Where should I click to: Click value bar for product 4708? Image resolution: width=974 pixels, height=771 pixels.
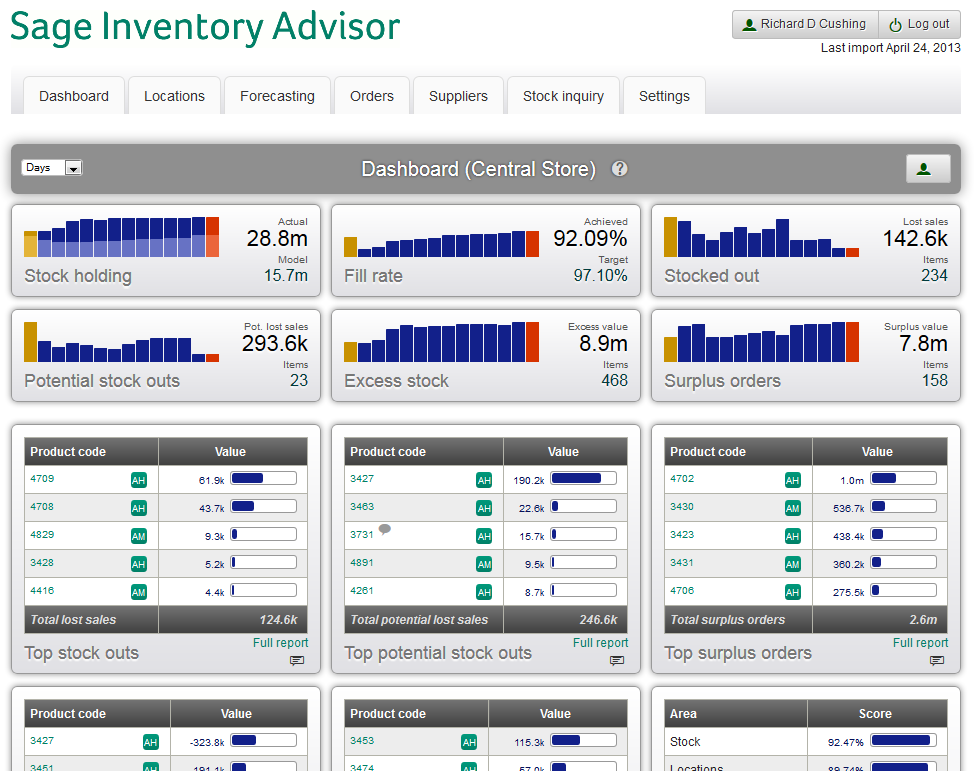(264, 507)
